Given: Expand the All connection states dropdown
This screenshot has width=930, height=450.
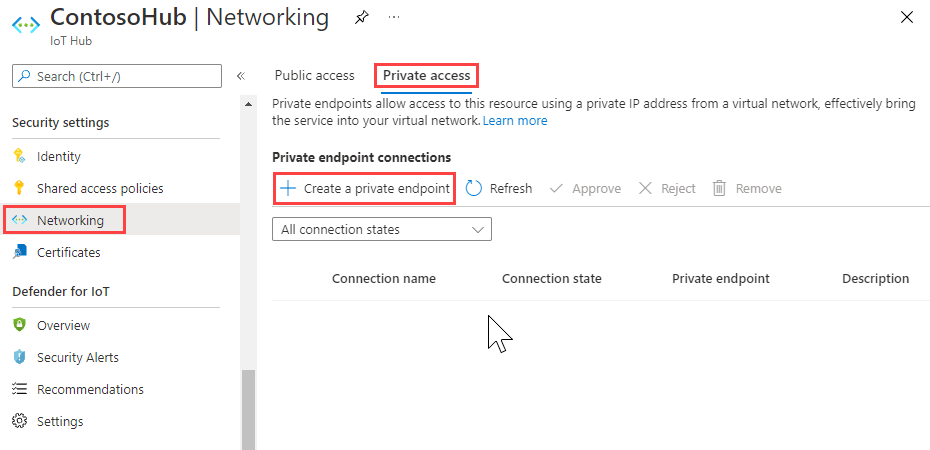Looking at the screenshot, I should pos(381,229).
